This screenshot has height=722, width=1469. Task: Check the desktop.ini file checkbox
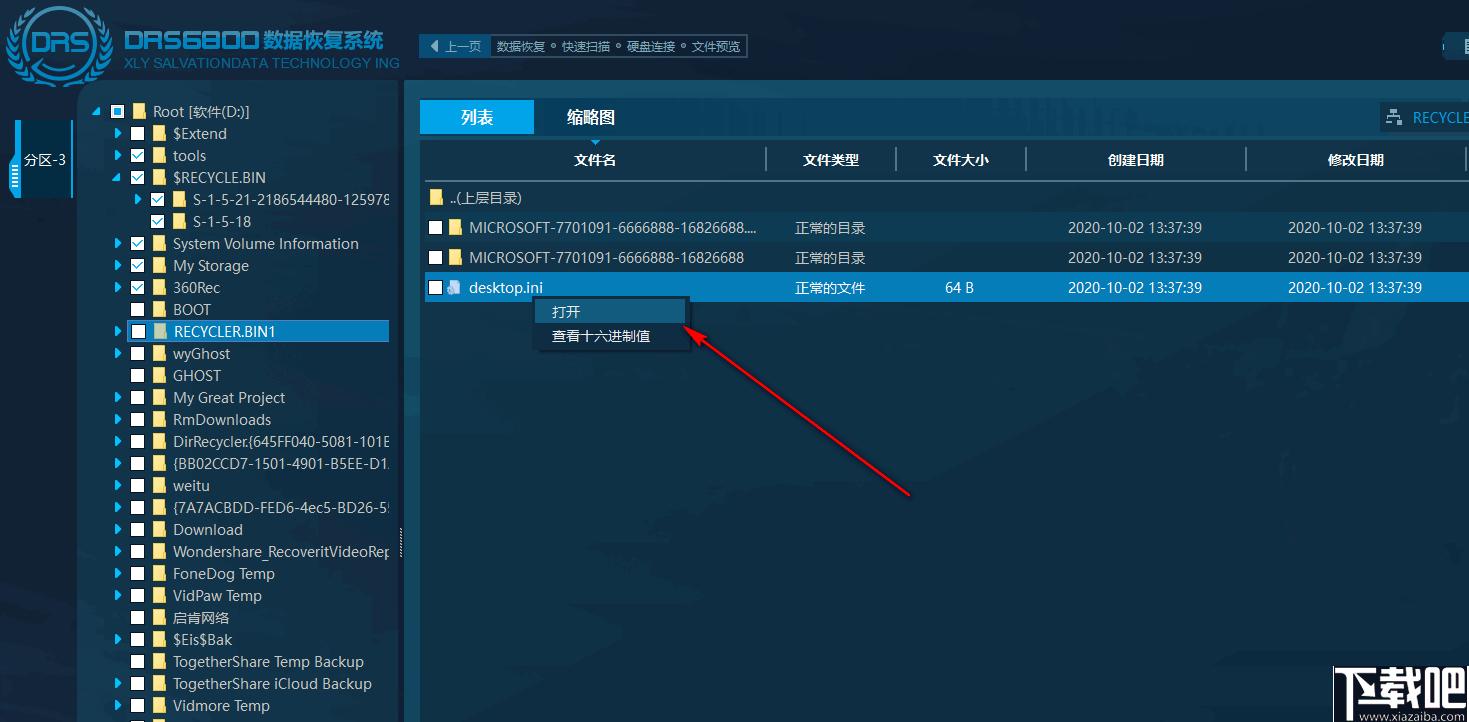click(x=436, y=288)
